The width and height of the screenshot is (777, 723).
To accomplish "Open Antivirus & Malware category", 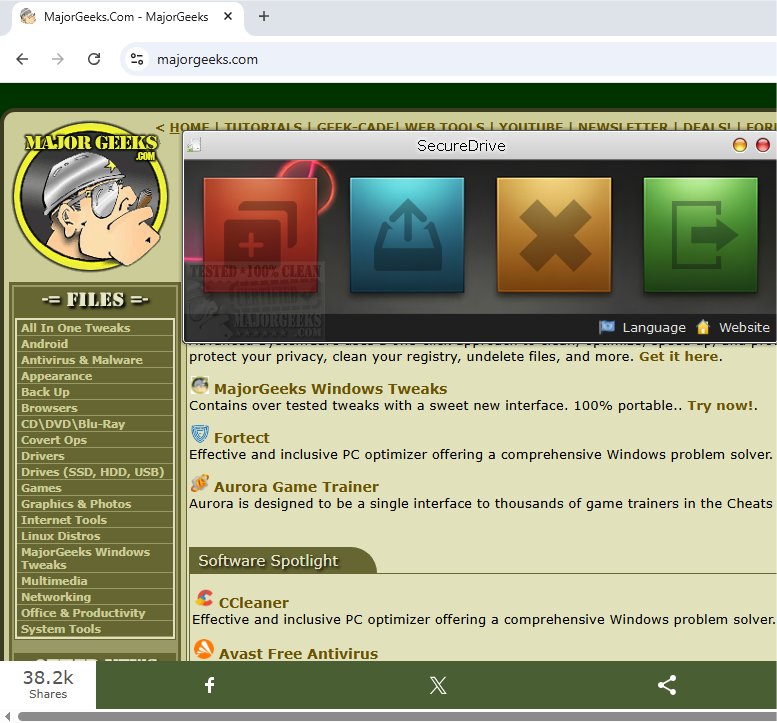I will tap(94, 360).
